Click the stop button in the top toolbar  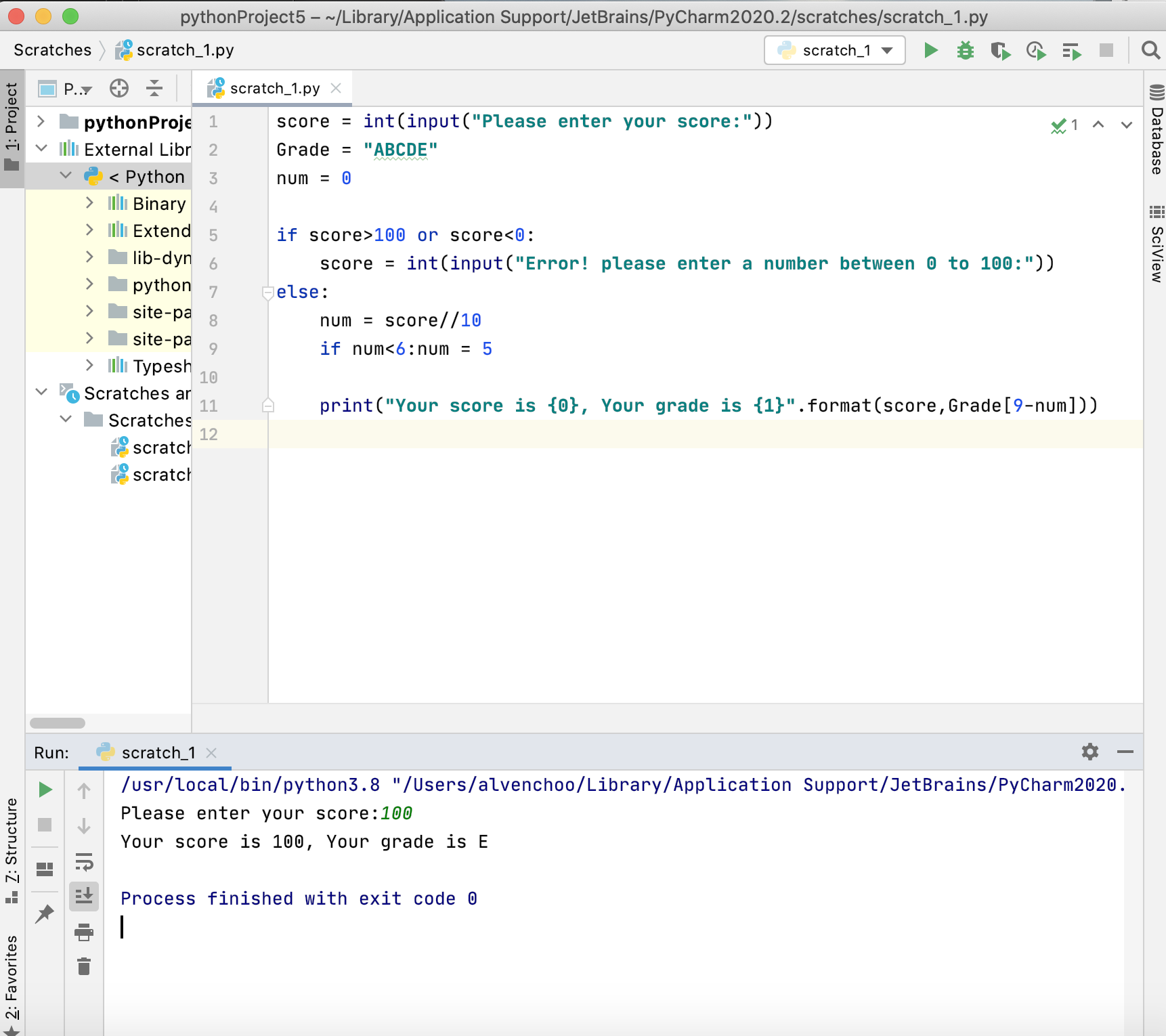(1106, 50)
